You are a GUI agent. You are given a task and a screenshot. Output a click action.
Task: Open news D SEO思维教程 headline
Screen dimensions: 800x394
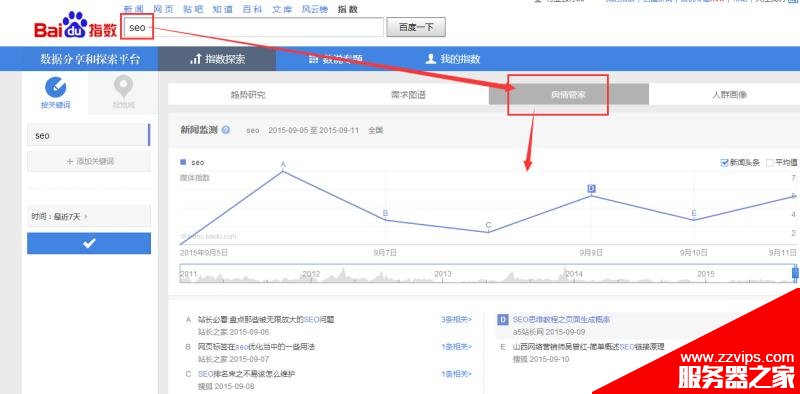pyautogui.click(x=561, y=319)
